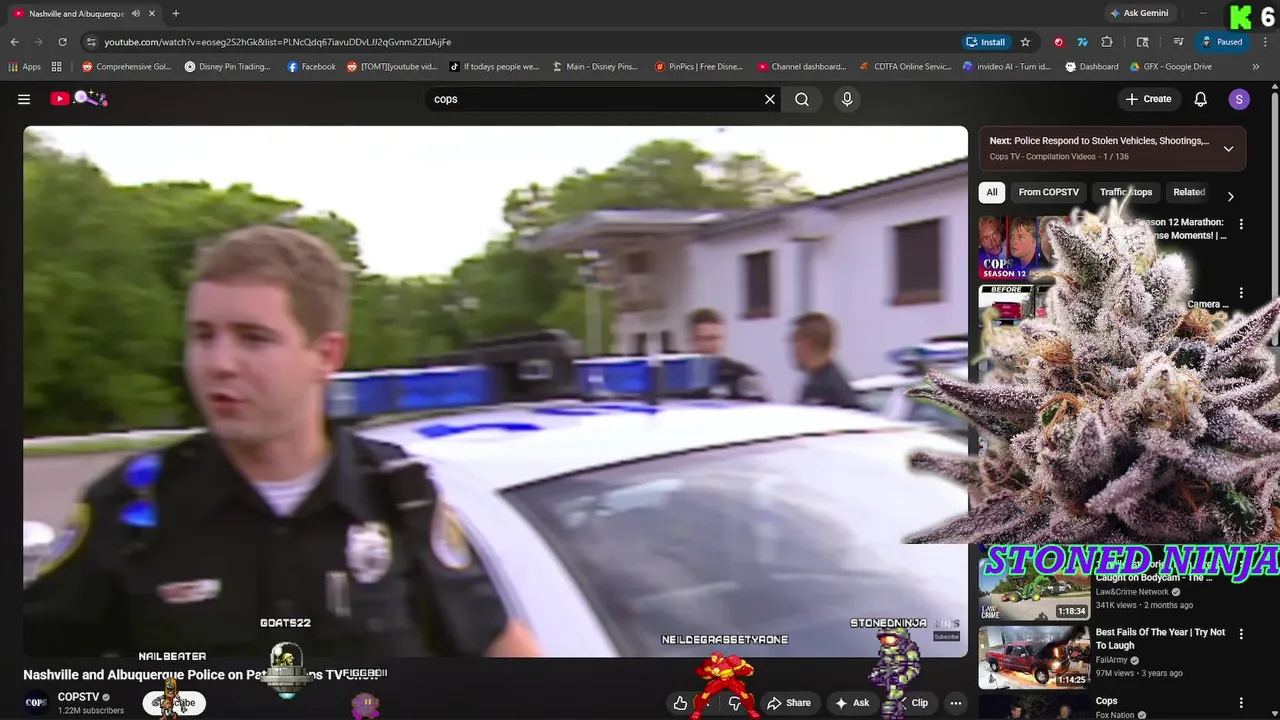Start voice search with microphone icon

point(847,99)
